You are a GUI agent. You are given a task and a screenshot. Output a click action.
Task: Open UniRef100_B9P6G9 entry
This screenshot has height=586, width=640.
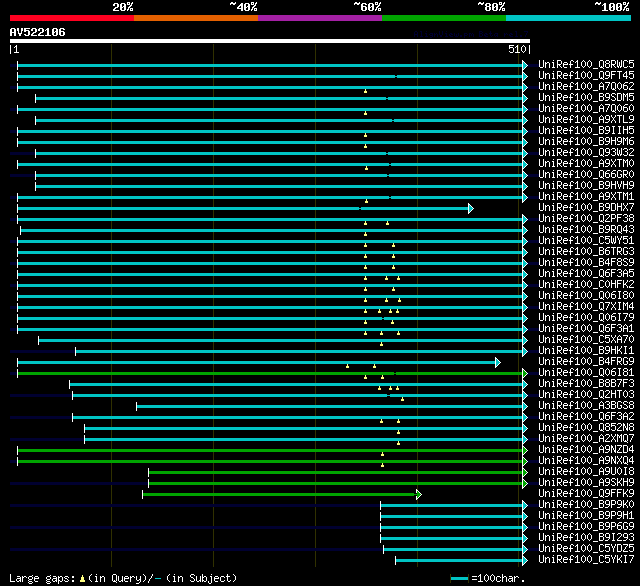(586, 527)
